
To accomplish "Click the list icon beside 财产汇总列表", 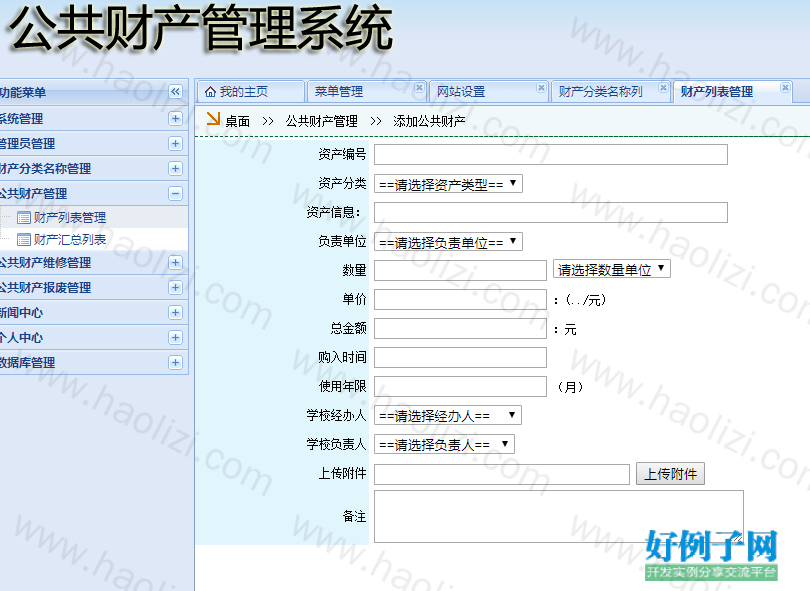I will [x=24, y=240].
